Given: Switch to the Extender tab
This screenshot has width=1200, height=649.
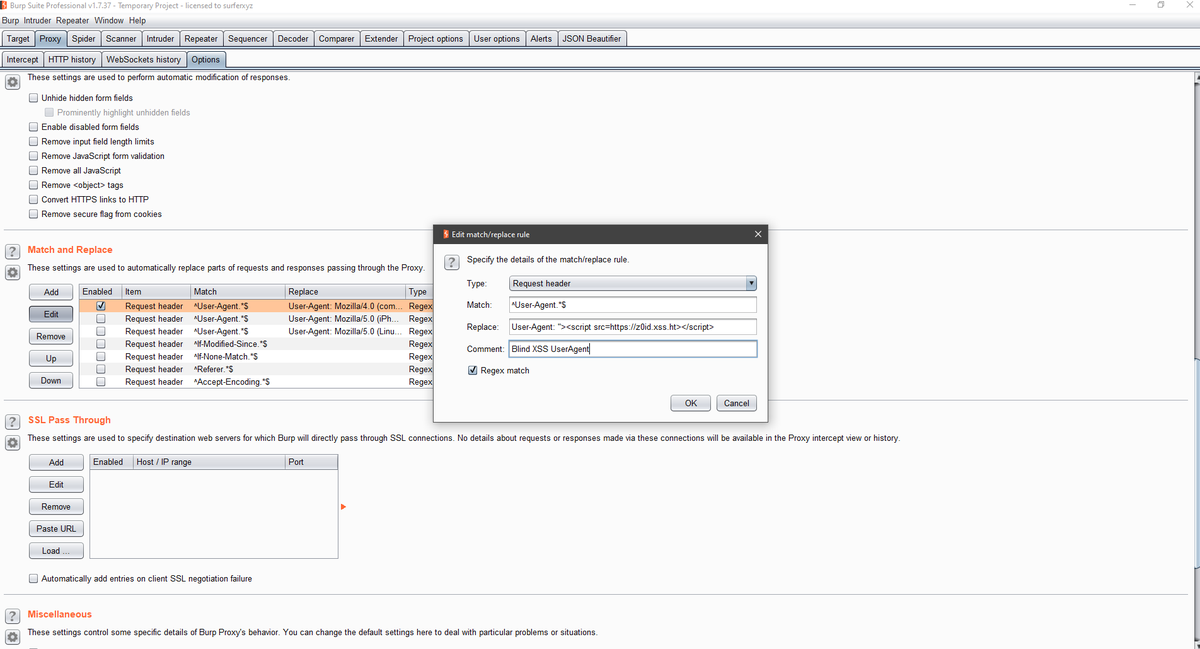Looking at the screenshot, I should tap(381, 39).
